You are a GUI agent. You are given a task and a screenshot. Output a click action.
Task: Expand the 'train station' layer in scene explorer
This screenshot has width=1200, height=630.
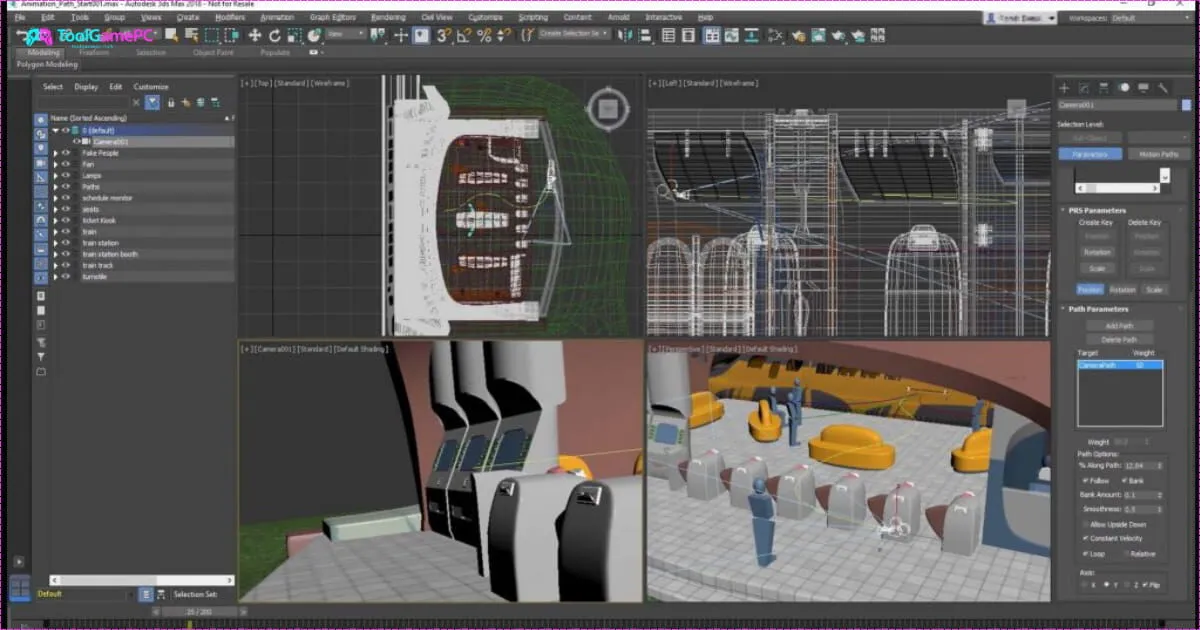tap(55, 243)
